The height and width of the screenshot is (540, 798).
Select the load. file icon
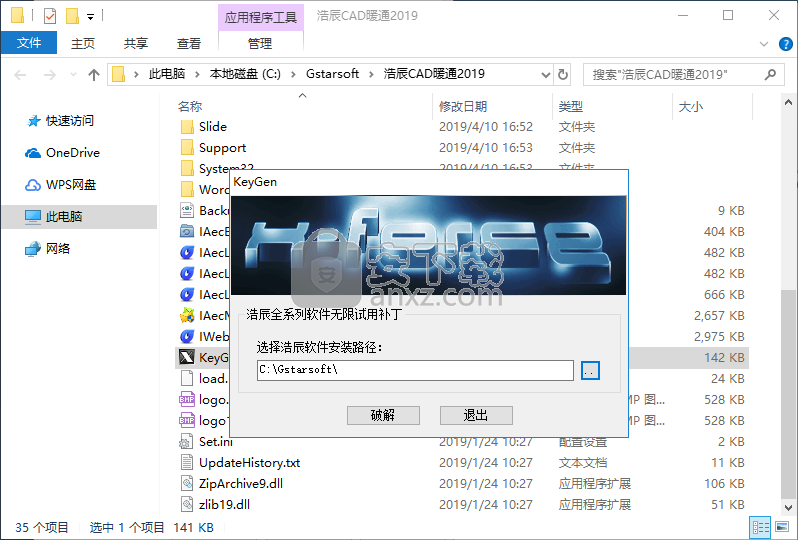[x=187, y=378]
